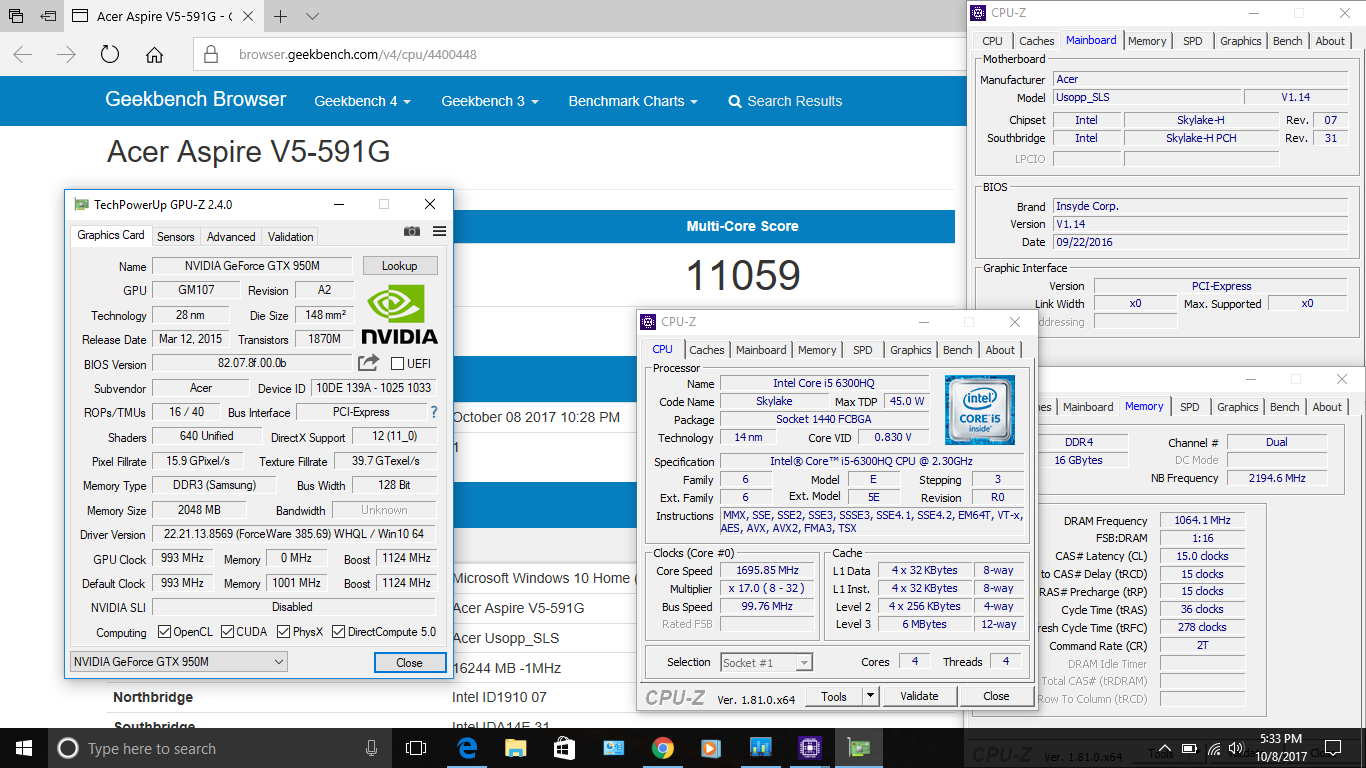Click the GPU-Z icon on the taskbar

tap(858, 748)
